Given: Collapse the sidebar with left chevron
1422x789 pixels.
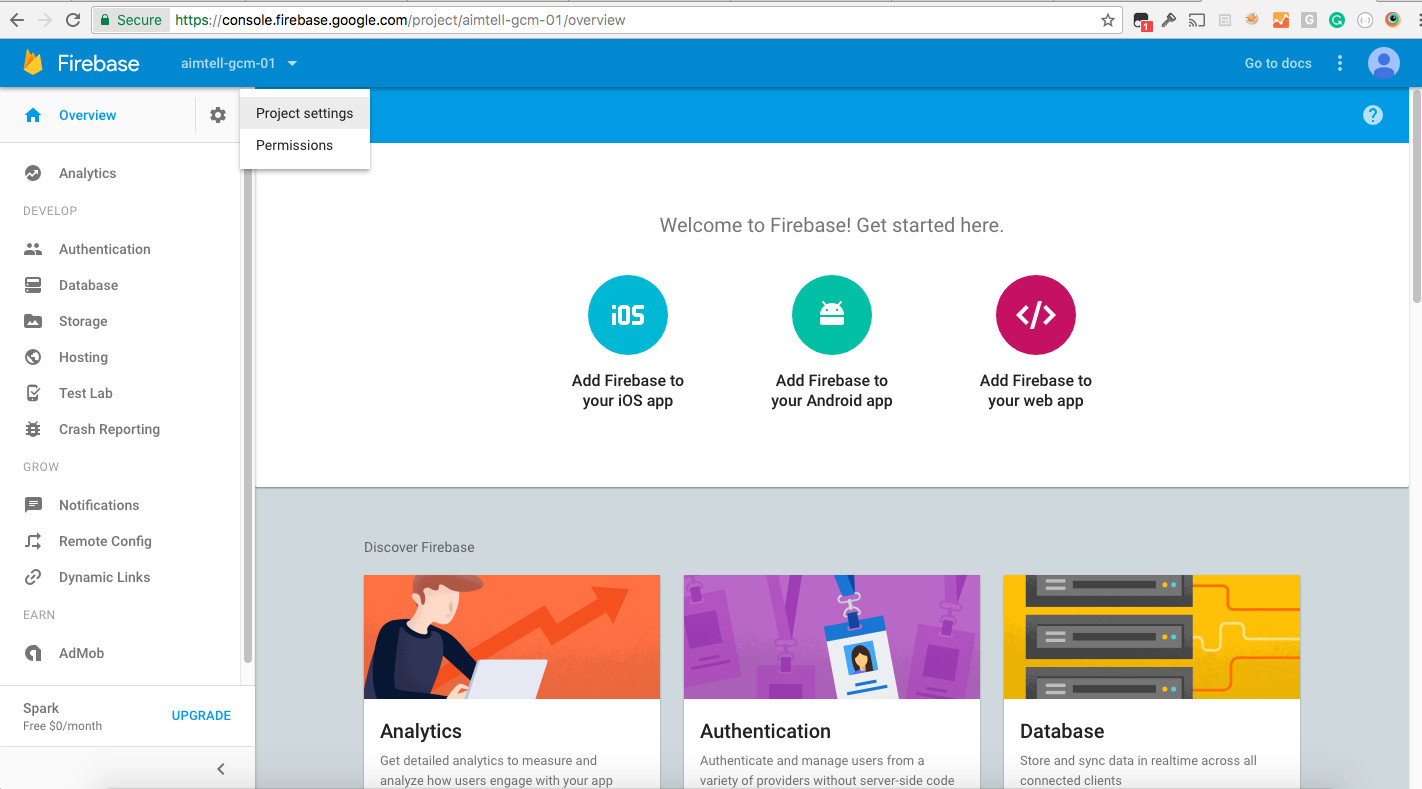Looking at the screenshot, I should click(221, 769).
